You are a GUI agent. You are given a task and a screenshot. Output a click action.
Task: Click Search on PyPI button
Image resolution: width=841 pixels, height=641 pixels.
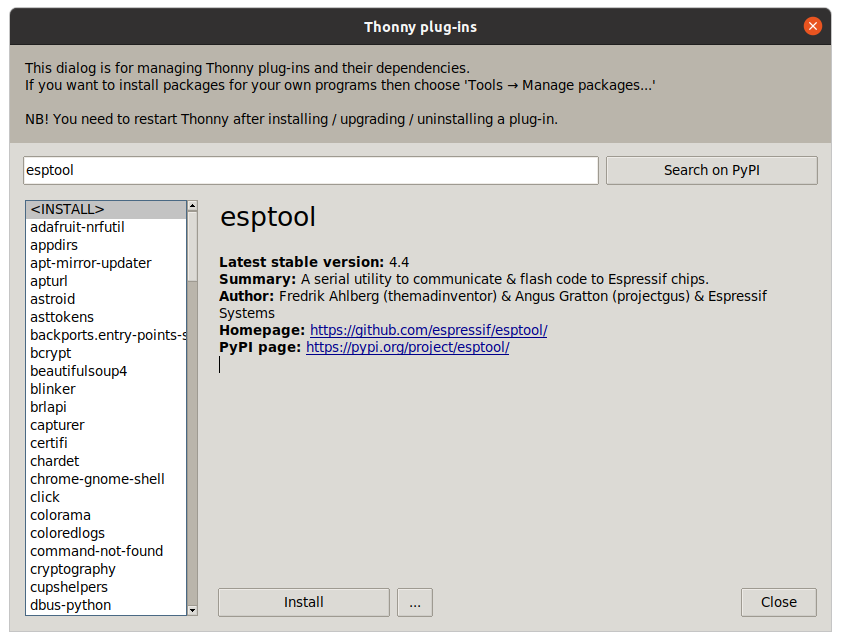(x=711, y=171)
